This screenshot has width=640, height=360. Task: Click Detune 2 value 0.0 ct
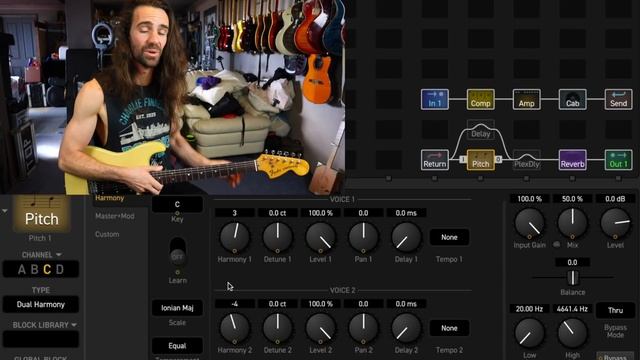coord(278,304)
